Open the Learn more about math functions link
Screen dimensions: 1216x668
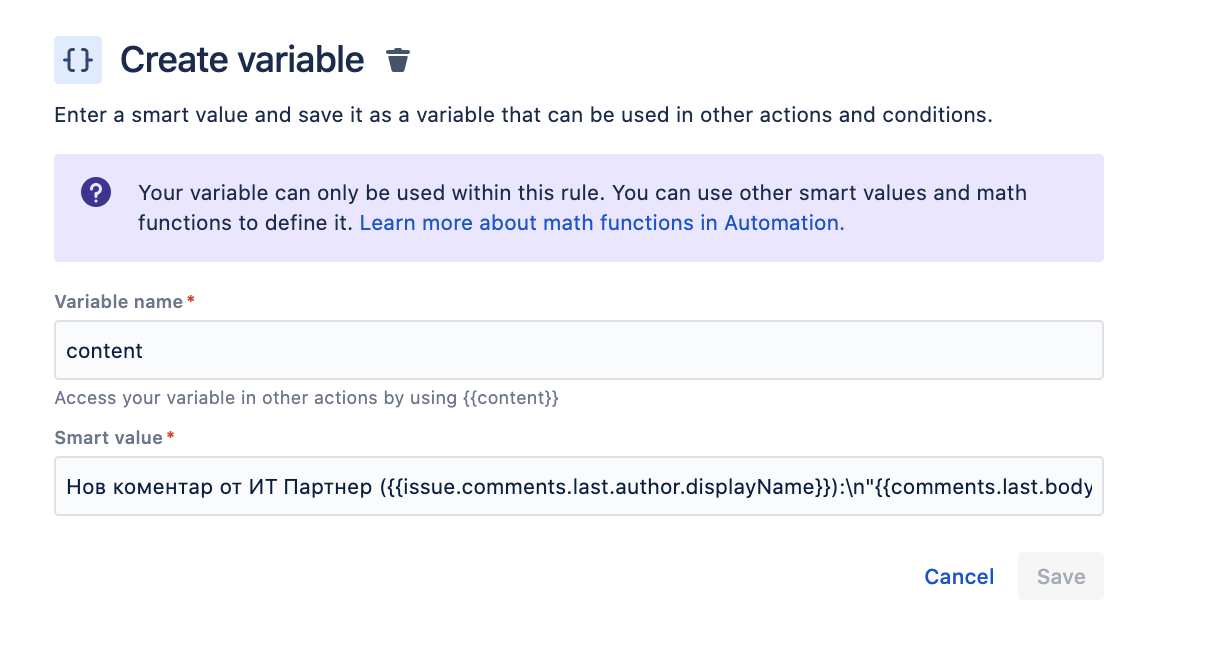pos(601,223)
